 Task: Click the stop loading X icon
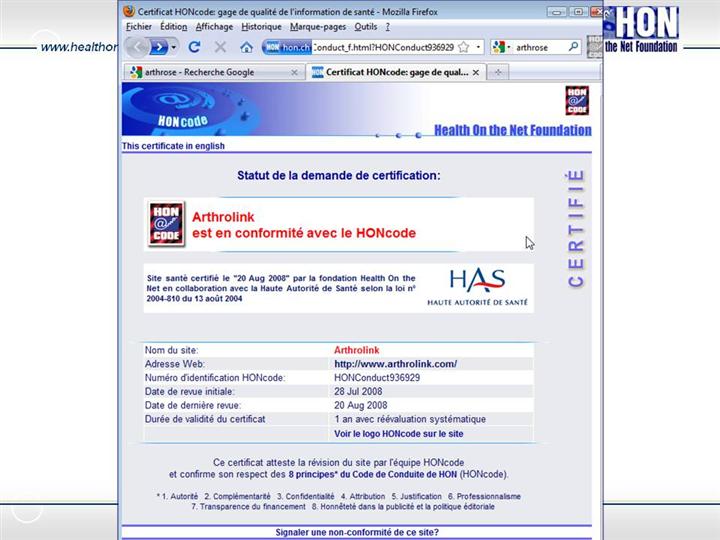tap(220, 47)
